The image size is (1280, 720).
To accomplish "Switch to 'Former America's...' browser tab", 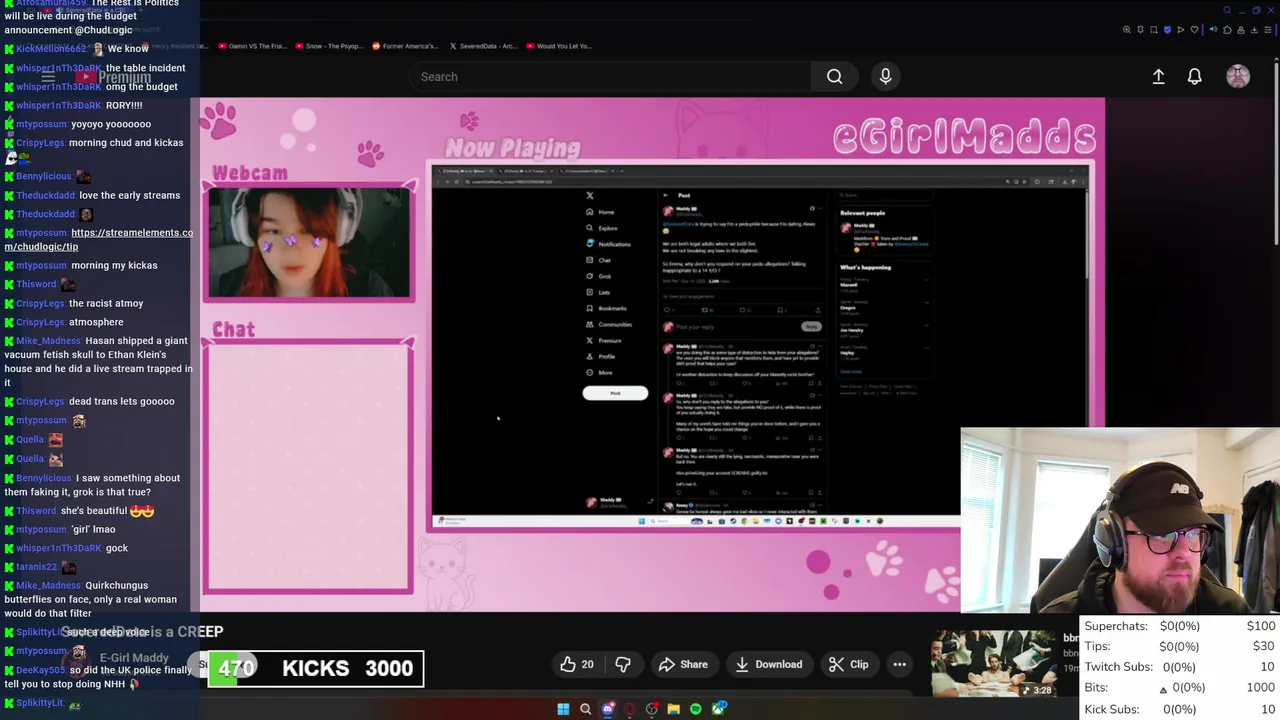I will click(x=405, y=46).
